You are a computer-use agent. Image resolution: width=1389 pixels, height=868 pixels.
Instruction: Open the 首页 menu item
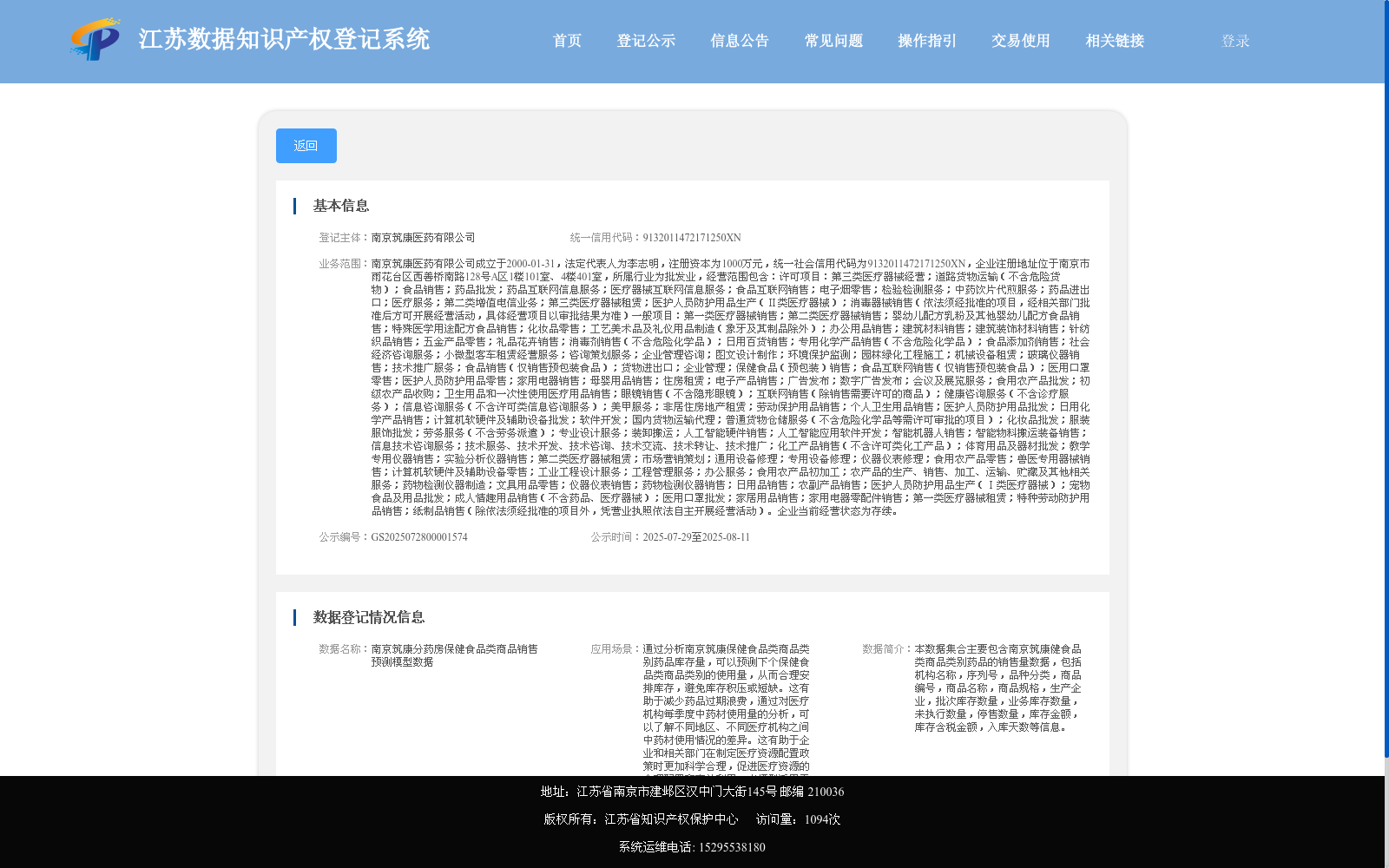coord(568,41)
